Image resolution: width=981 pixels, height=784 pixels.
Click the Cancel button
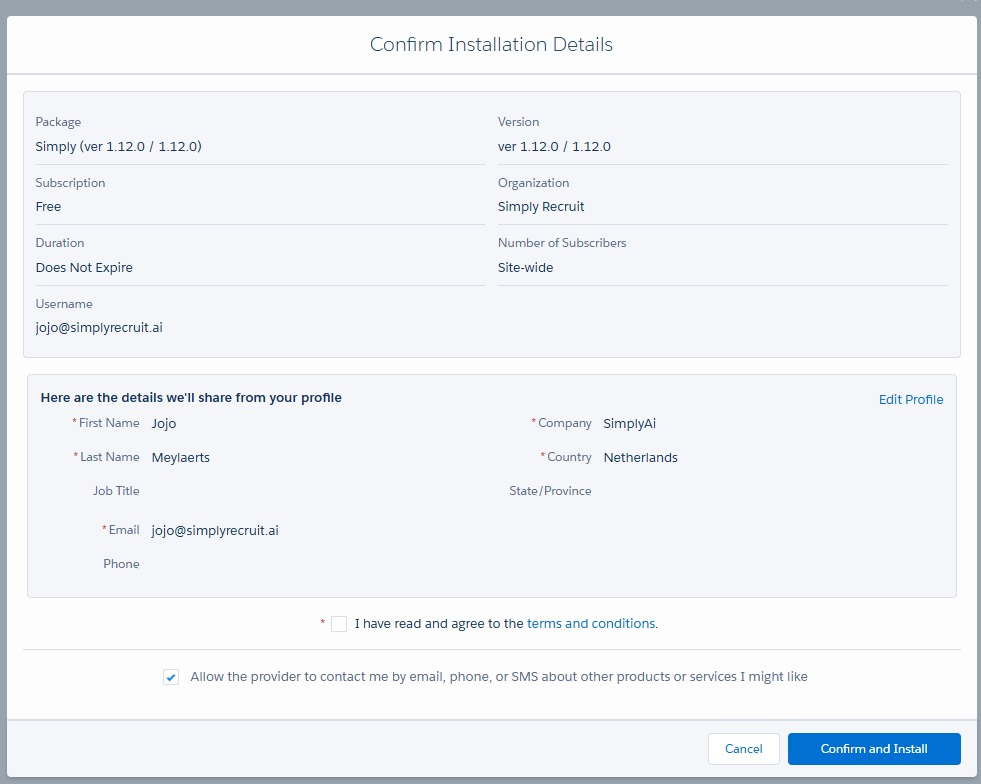pos(743,748)
